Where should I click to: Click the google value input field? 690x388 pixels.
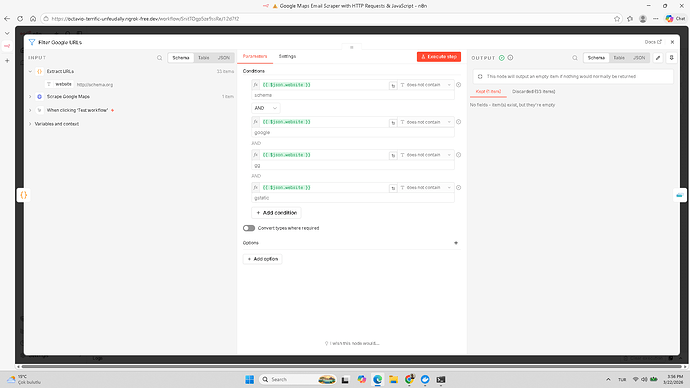click(x=353, y=132)
